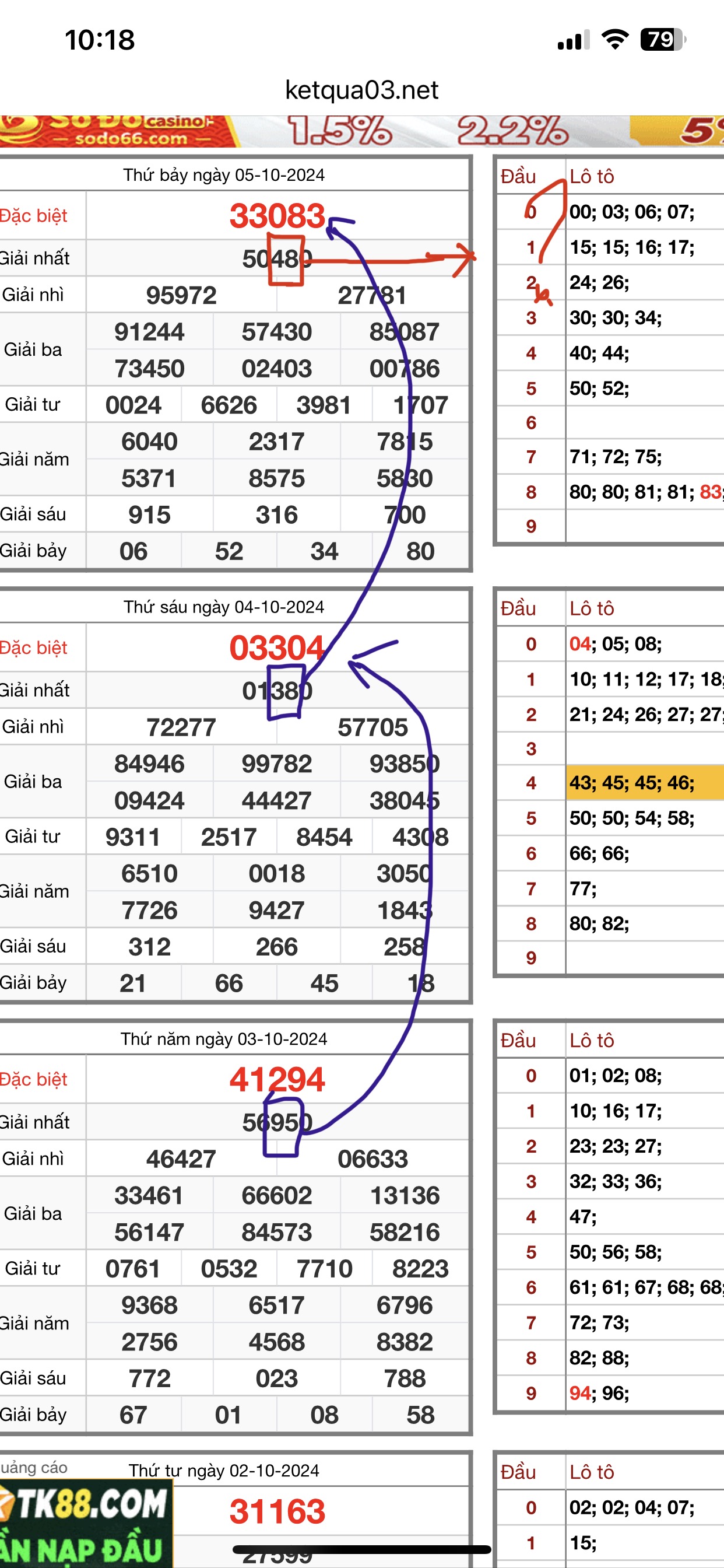Tap the header 'Thứ năm ngày 03-10-2024'
The height and width of the screenshot is (1568, 724).
(224, 1038)
